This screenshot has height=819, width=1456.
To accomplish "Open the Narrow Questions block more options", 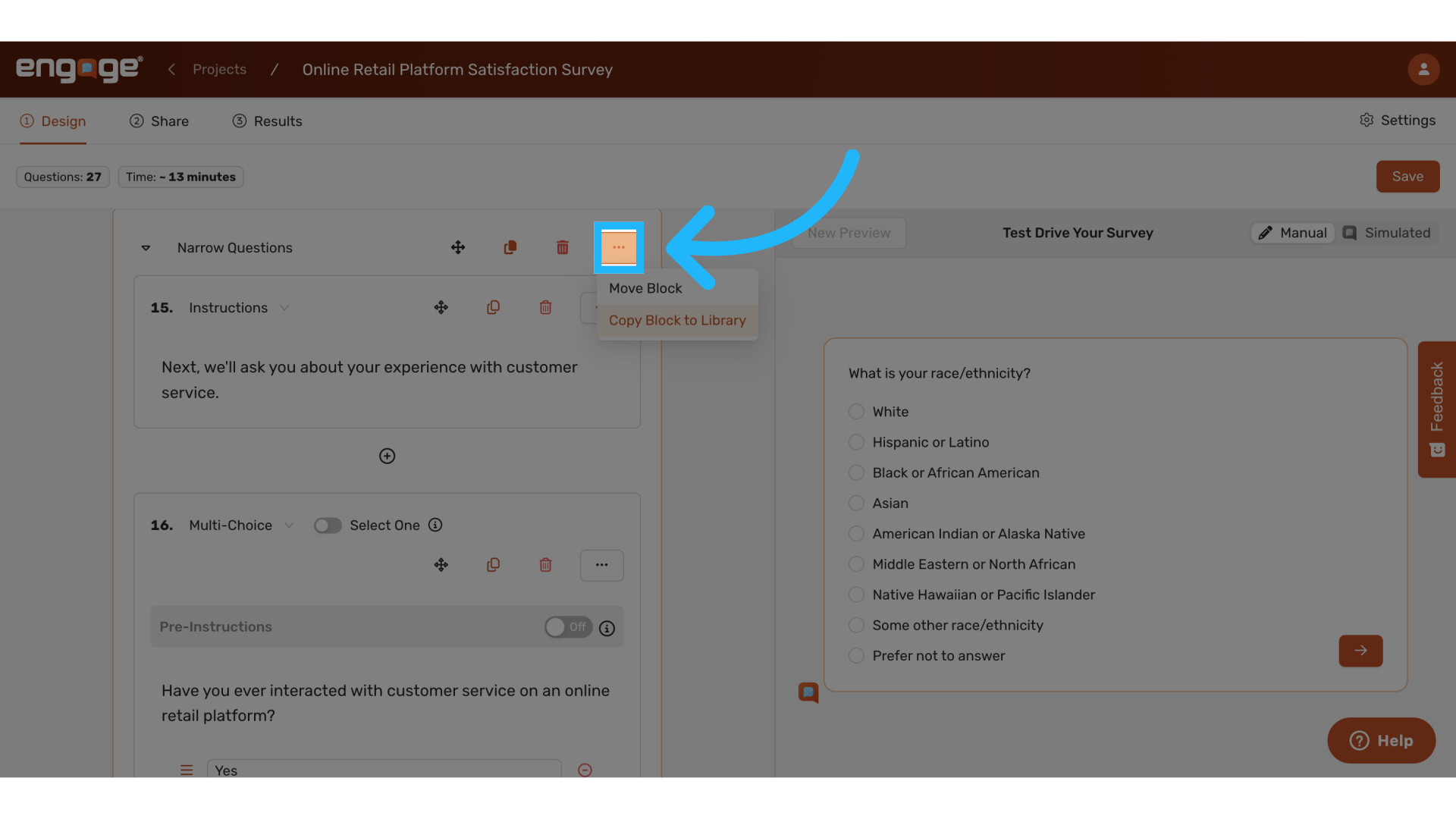I will pyautogui.click(x=619, y=247).
